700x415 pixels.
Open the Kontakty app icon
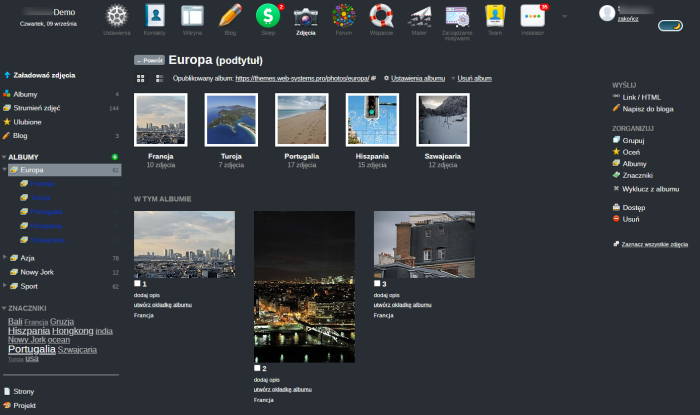click(155, 15)
